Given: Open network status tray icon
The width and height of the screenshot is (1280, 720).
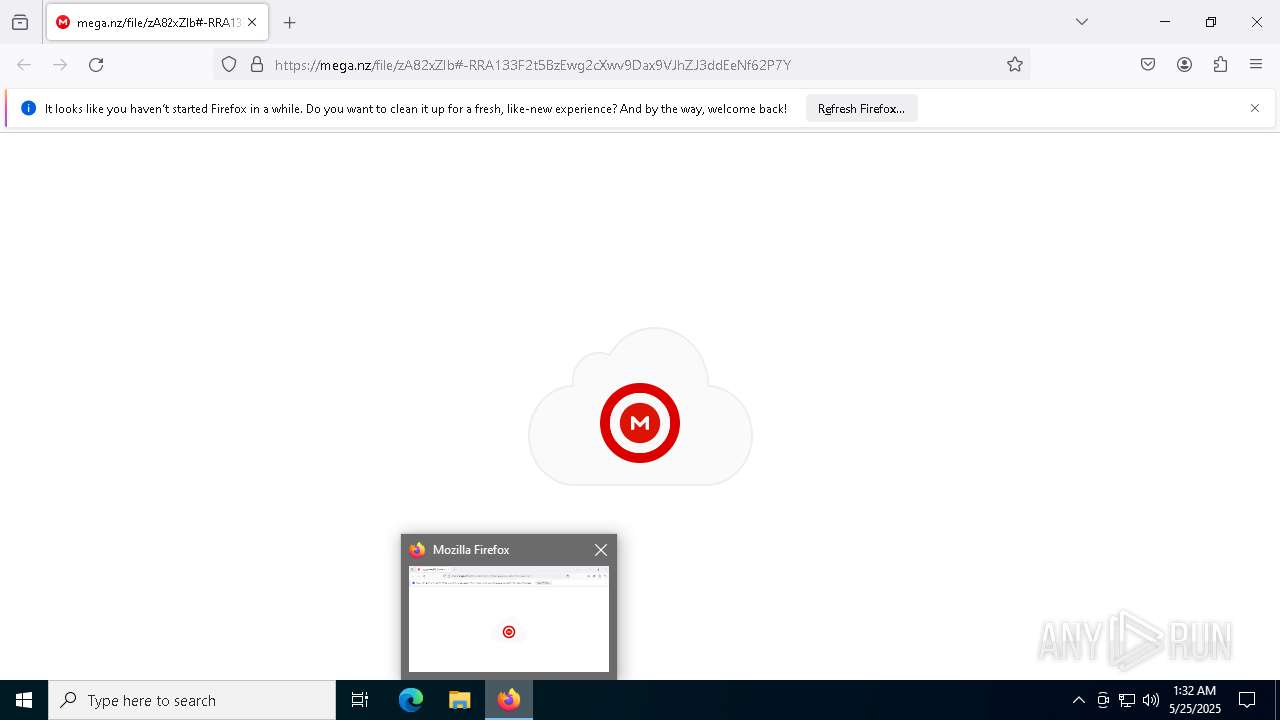Looking at the screenshot, I should (1127, 700).
